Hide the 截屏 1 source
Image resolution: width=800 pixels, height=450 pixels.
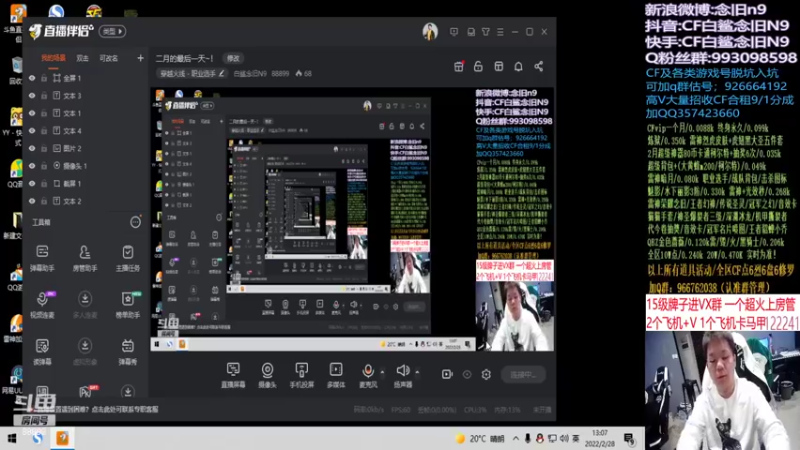(32, 184)
